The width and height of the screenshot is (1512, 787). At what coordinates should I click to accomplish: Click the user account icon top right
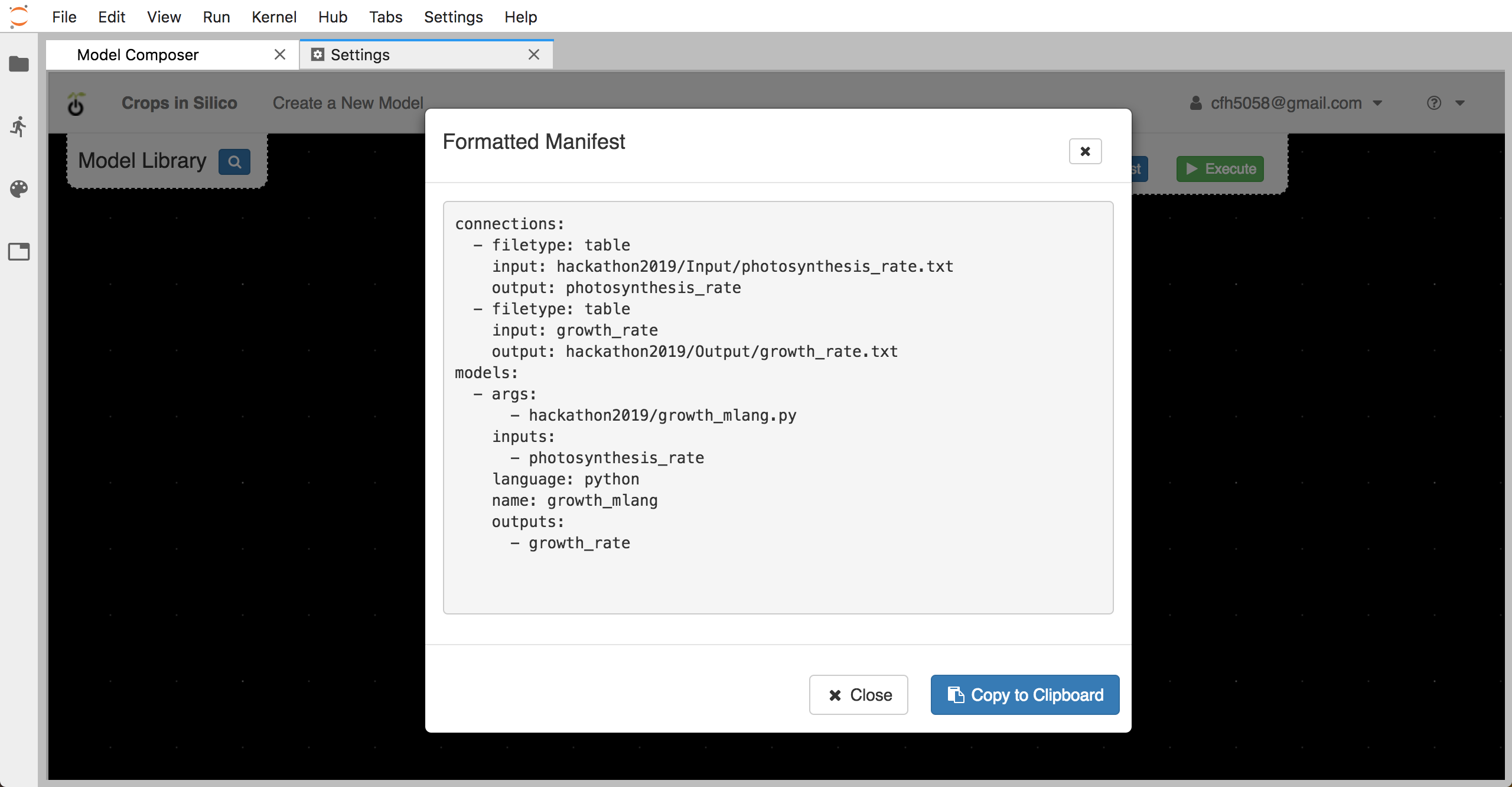click(x=1192, y=102)
